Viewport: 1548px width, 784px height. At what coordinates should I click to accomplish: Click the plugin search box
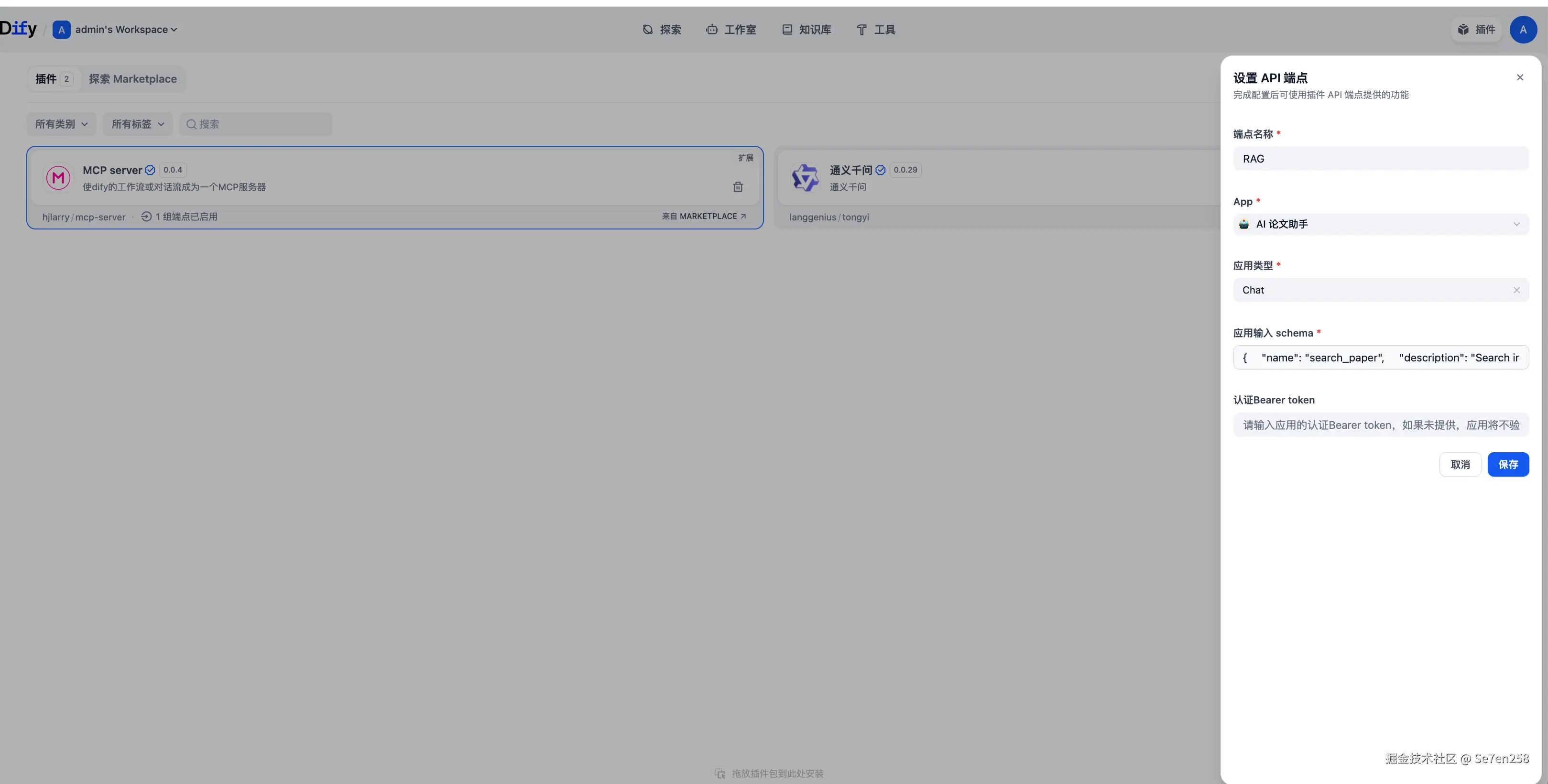pyautogui.click(x=255, y=124)
